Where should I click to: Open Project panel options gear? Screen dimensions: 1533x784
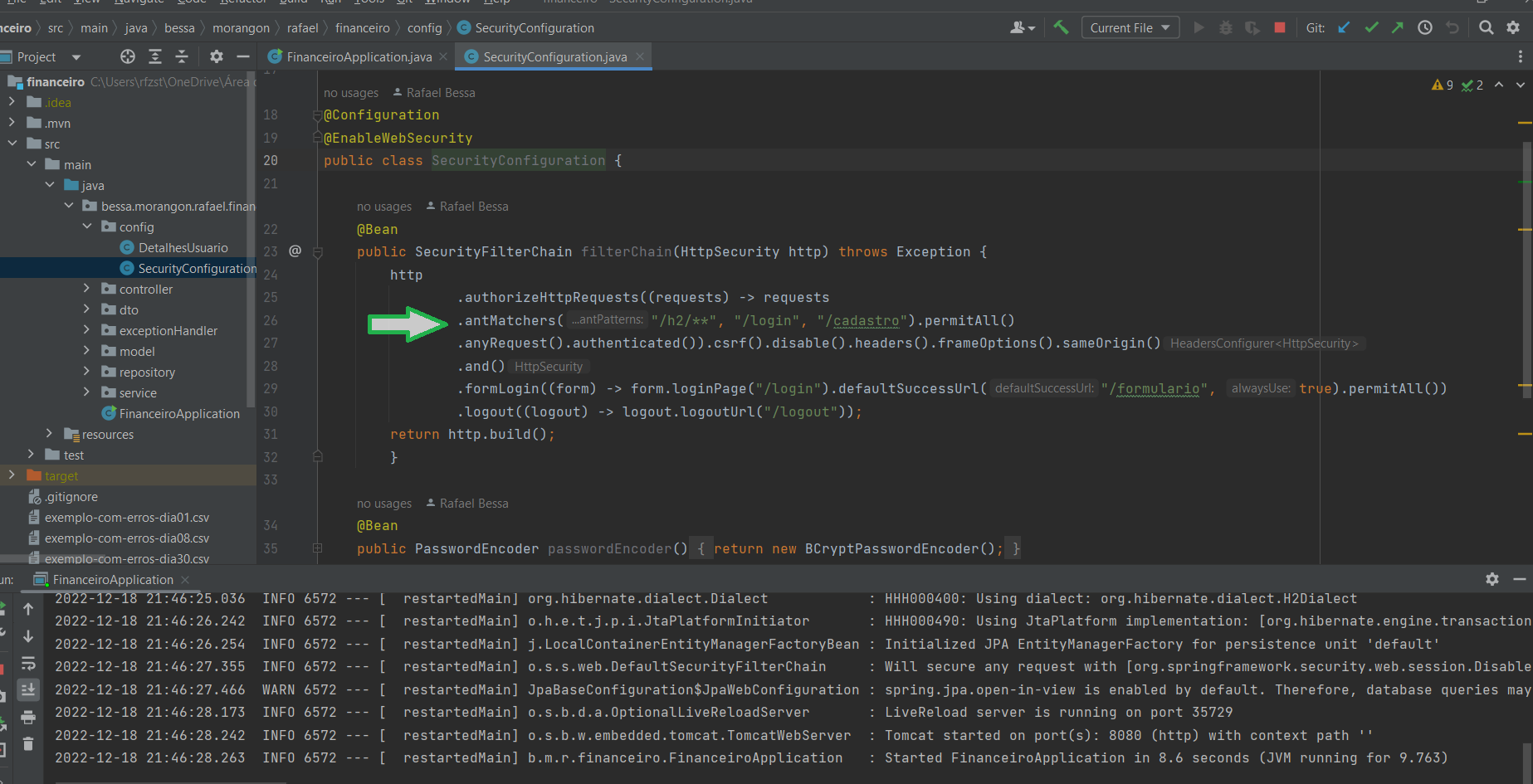point(217,56)
